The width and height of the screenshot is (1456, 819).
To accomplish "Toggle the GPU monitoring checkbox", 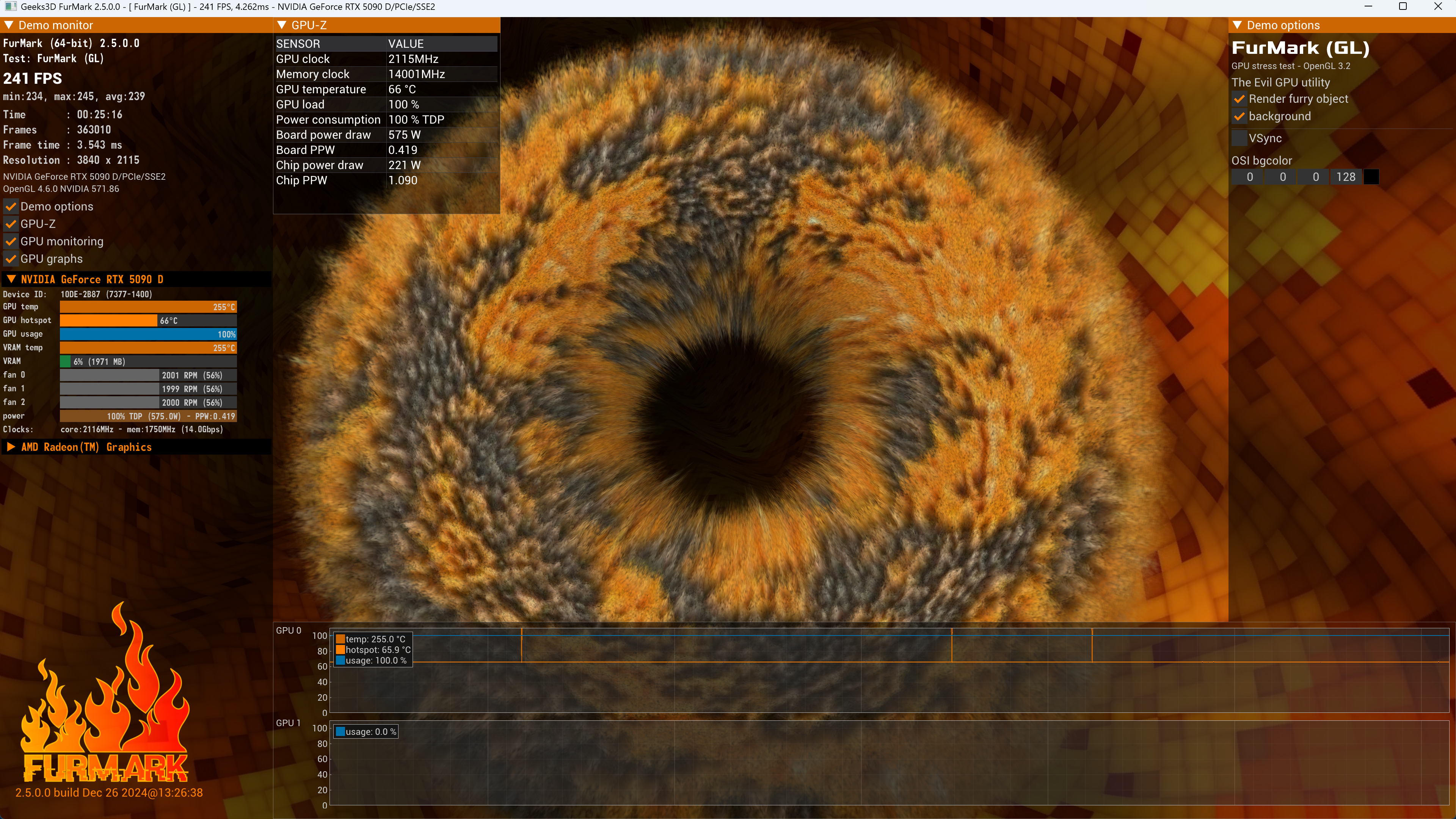I will 11,242.
